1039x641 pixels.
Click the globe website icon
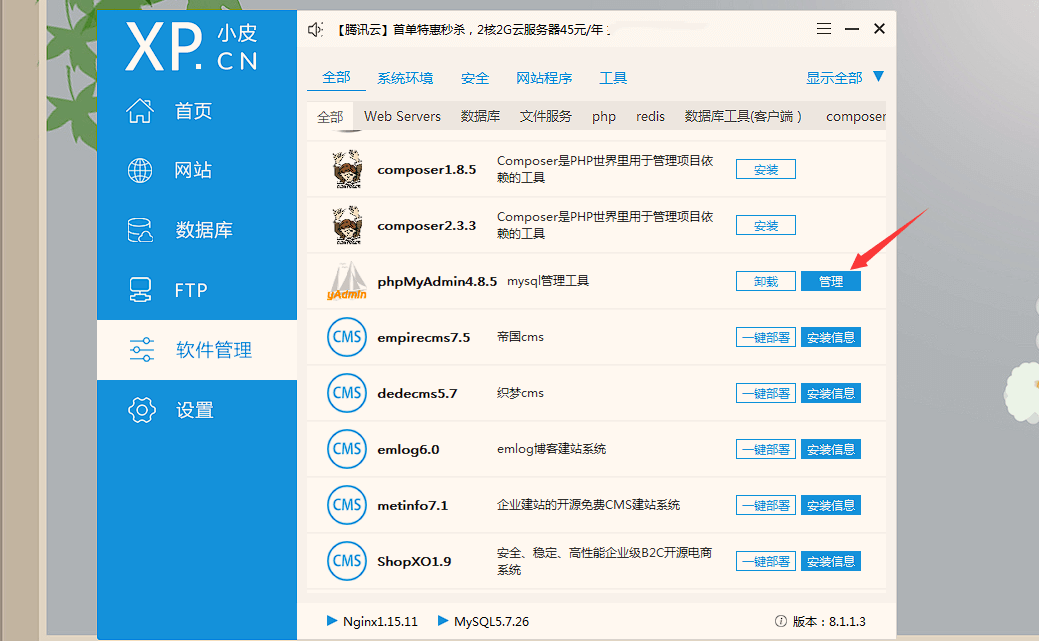(140, 170)
